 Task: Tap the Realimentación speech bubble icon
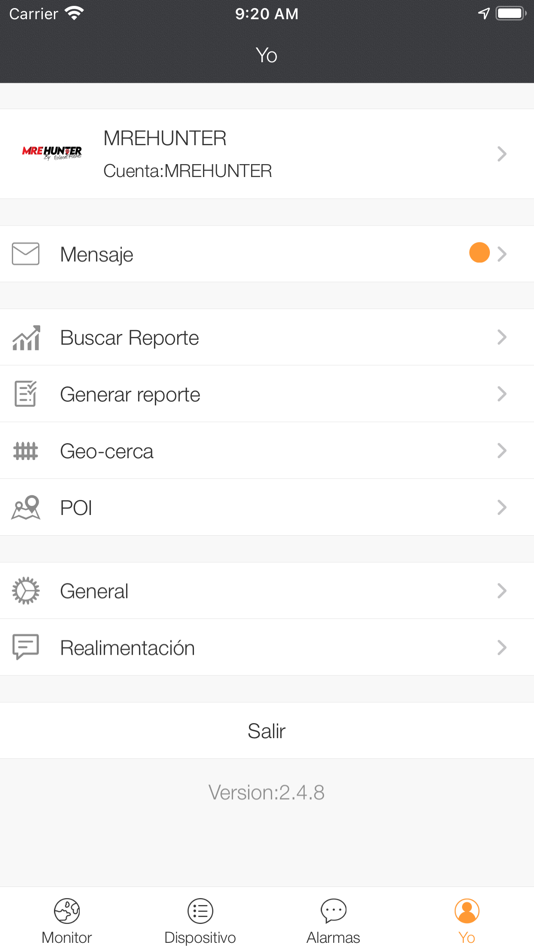(x=25, y=647)
